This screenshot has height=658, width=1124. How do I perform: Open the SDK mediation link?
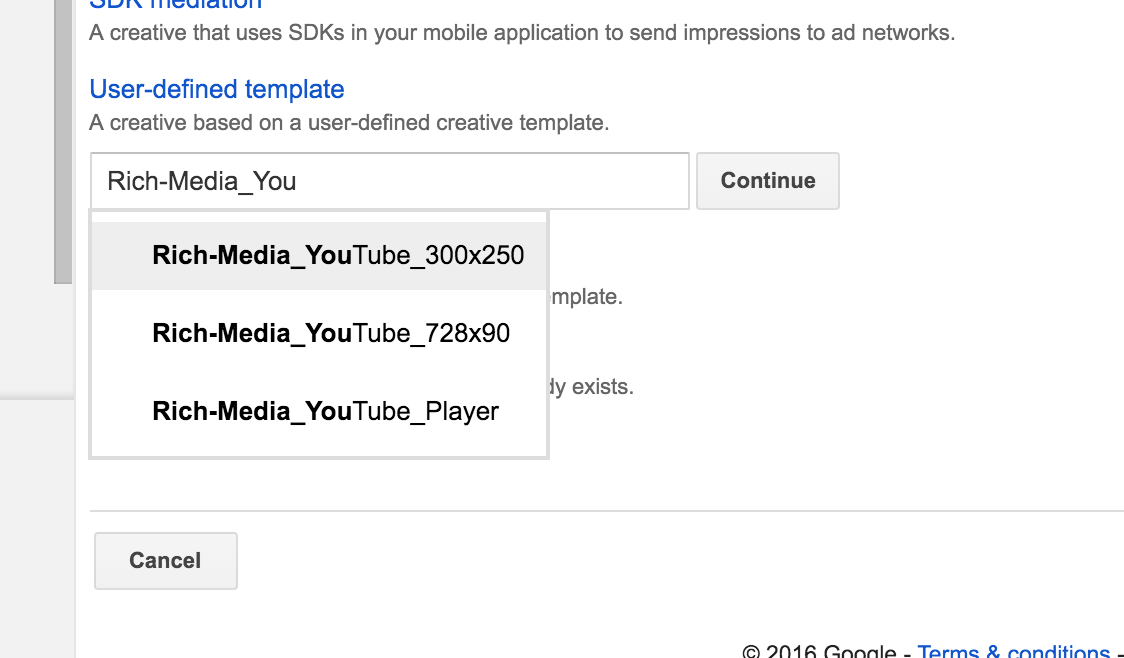pos(176,5)
